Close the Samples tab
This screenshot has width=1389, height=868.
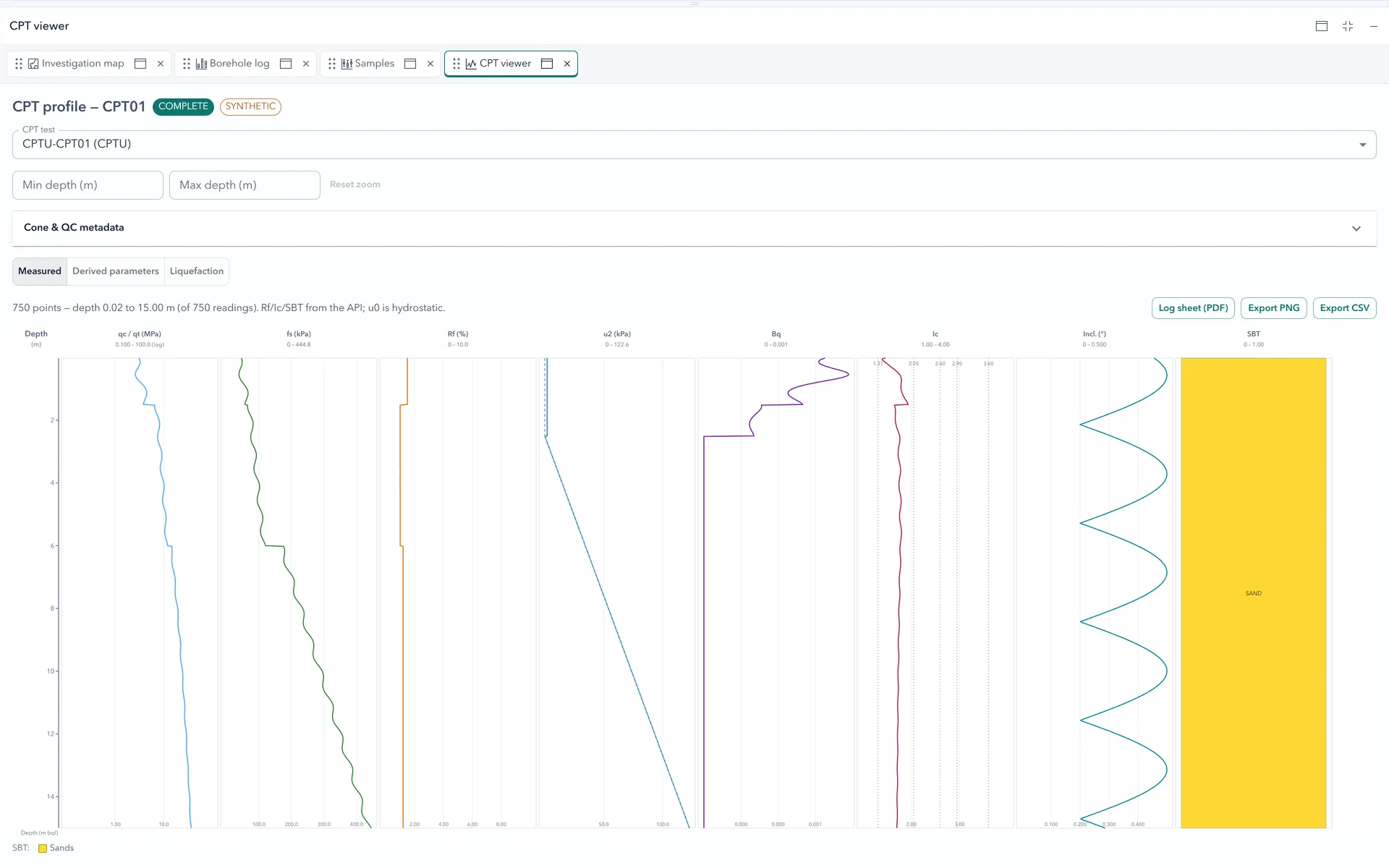click(430, 64)
